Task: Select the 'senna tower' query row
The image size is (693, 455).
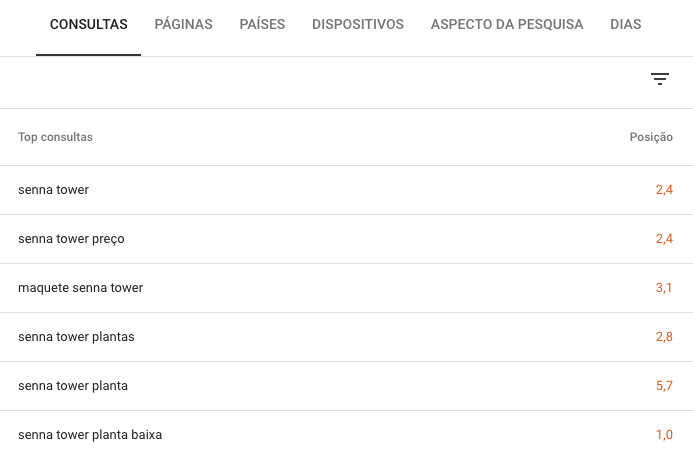Action: click(53, 190)
